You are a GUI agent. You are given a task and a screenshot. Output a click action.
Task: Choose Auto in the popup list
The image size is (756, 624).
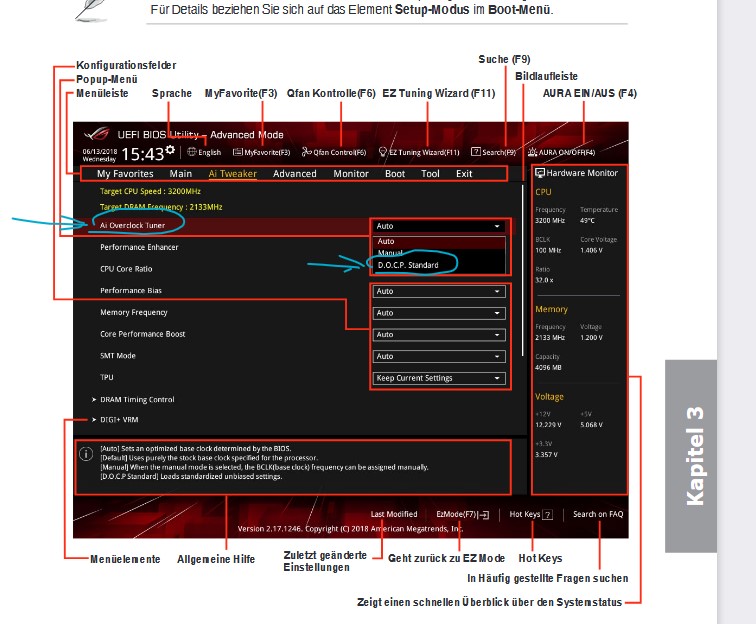click(438, 242)
